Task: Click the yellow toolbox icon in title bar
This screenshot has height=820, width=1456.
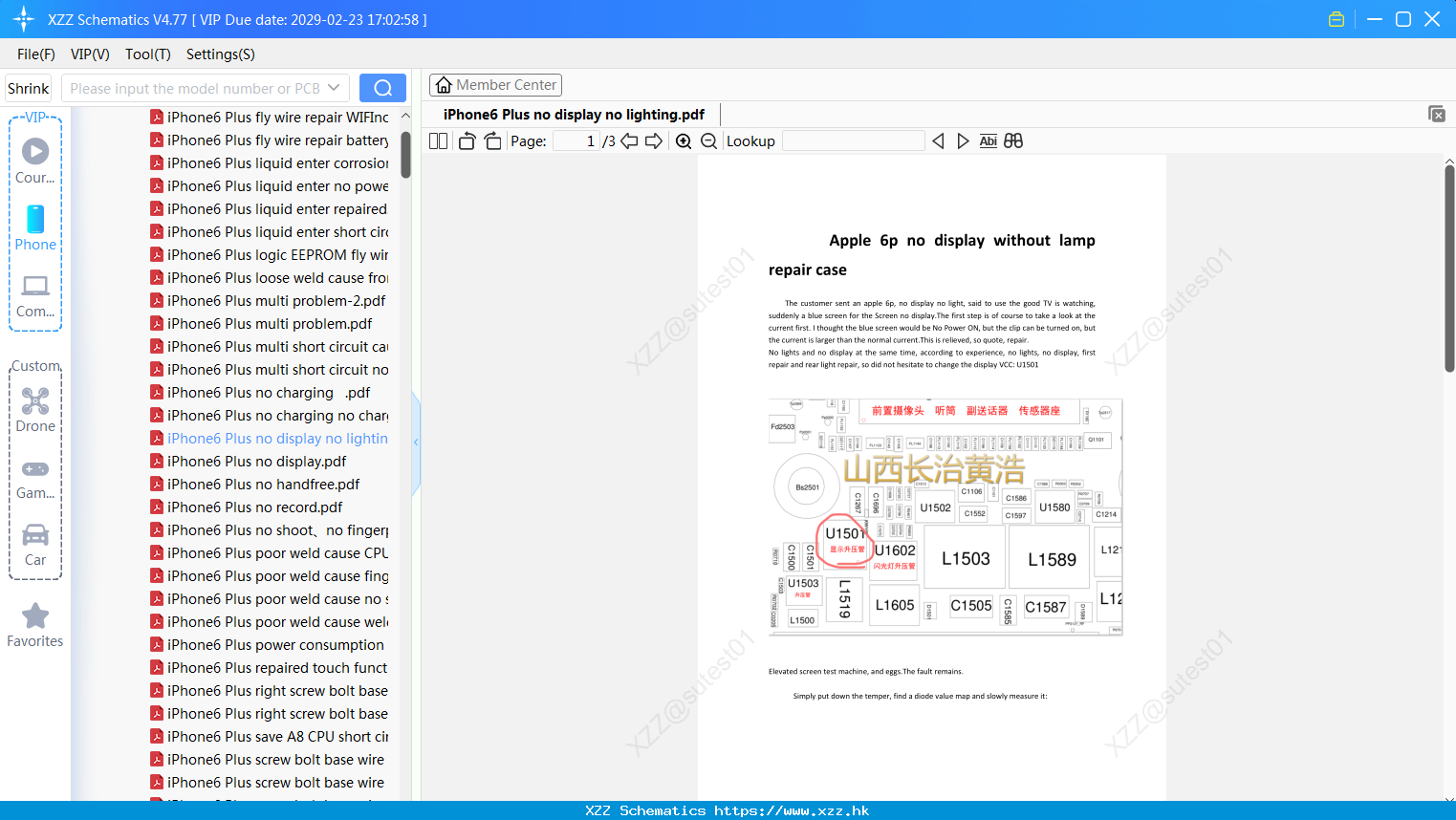Action: pyautogui.click(x=1336, y=19)
